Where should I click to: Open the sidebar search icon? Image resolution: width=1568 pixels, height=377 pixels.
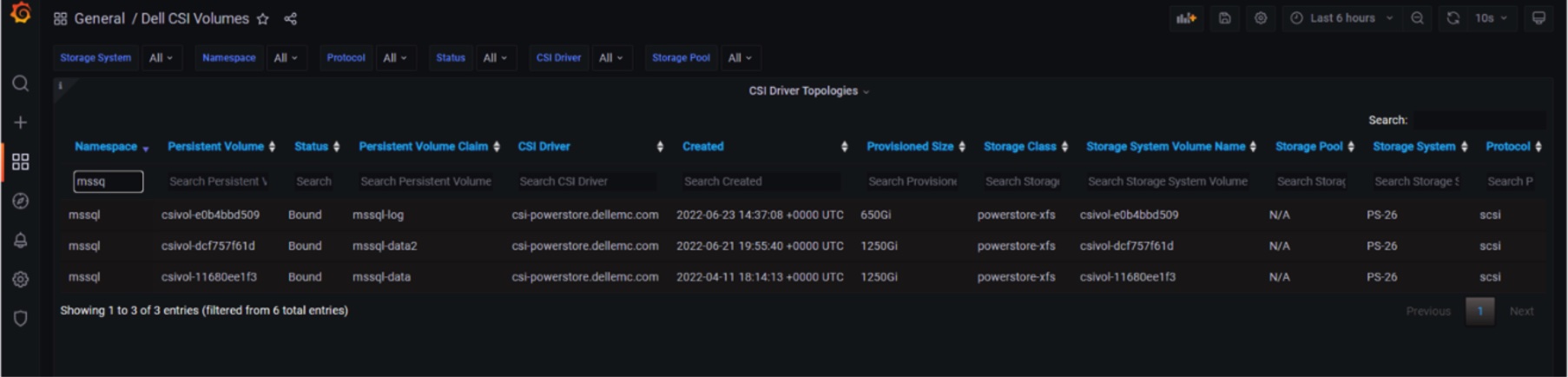click(x=21, y=83)
